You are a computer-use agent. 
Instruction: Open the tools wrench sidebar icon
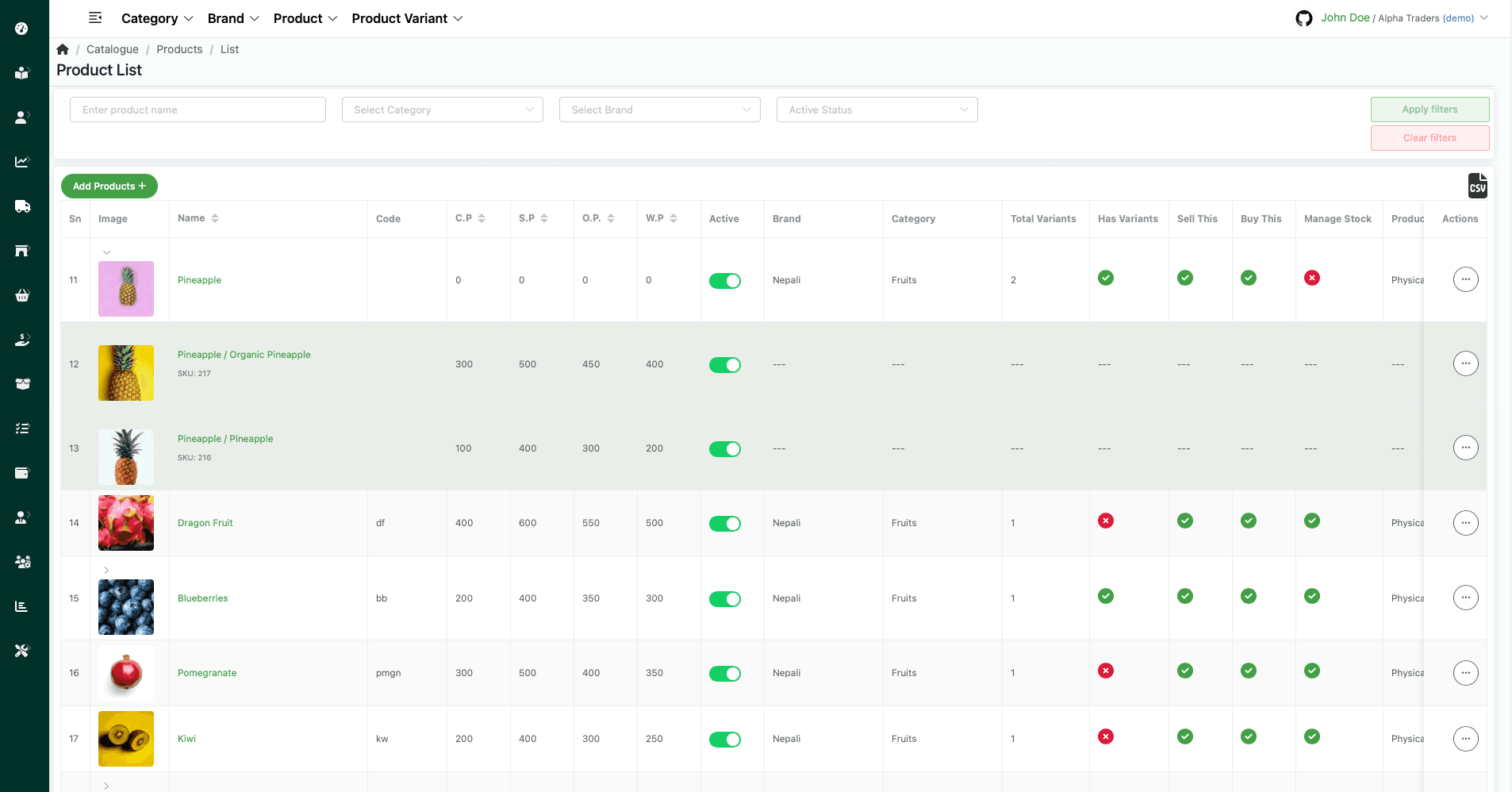click(22, 651)
